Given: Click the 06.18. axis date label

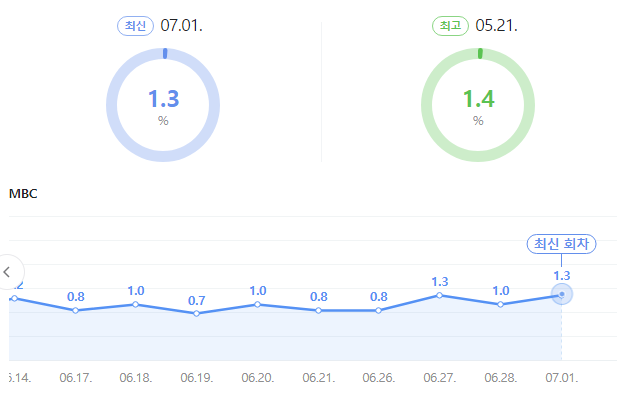Looking at the screenshot, I should pos(136,378).
